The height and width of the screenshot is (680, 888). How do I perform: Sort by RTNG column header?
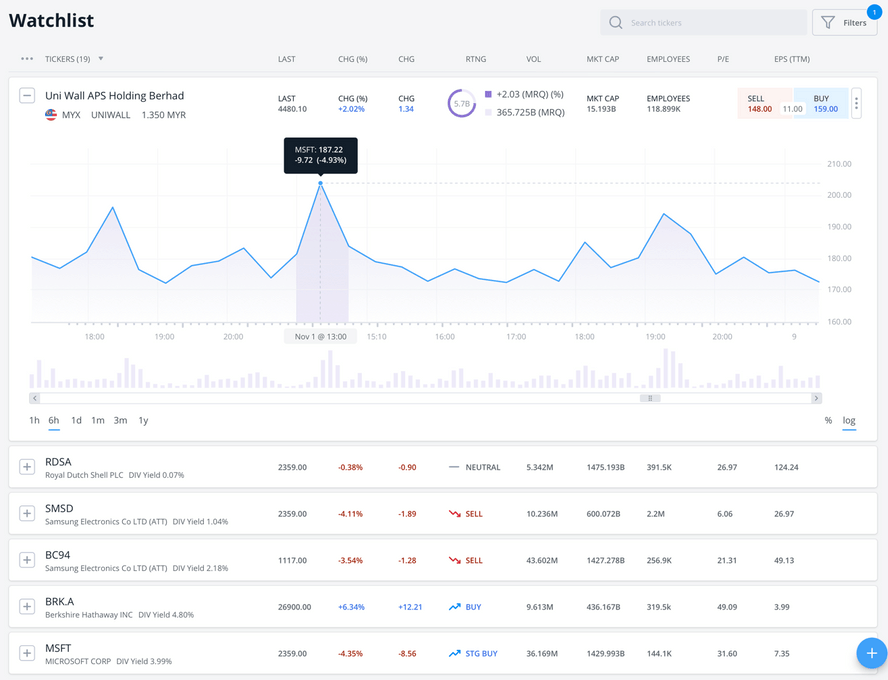(476, 59)
